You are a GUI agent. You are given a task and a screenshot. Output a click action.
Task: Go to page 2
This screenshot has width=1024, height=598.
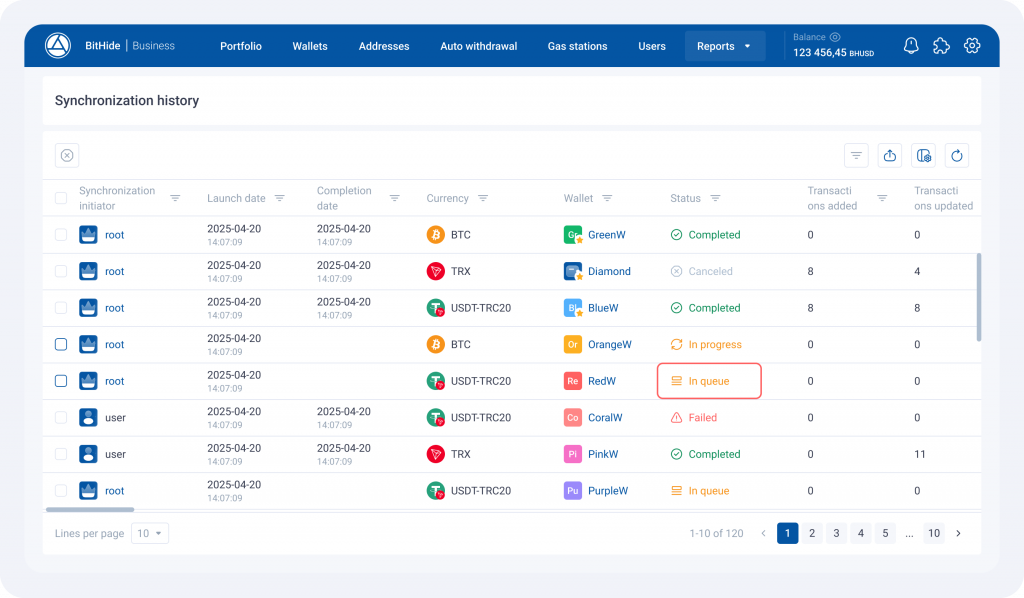(812, 533)
